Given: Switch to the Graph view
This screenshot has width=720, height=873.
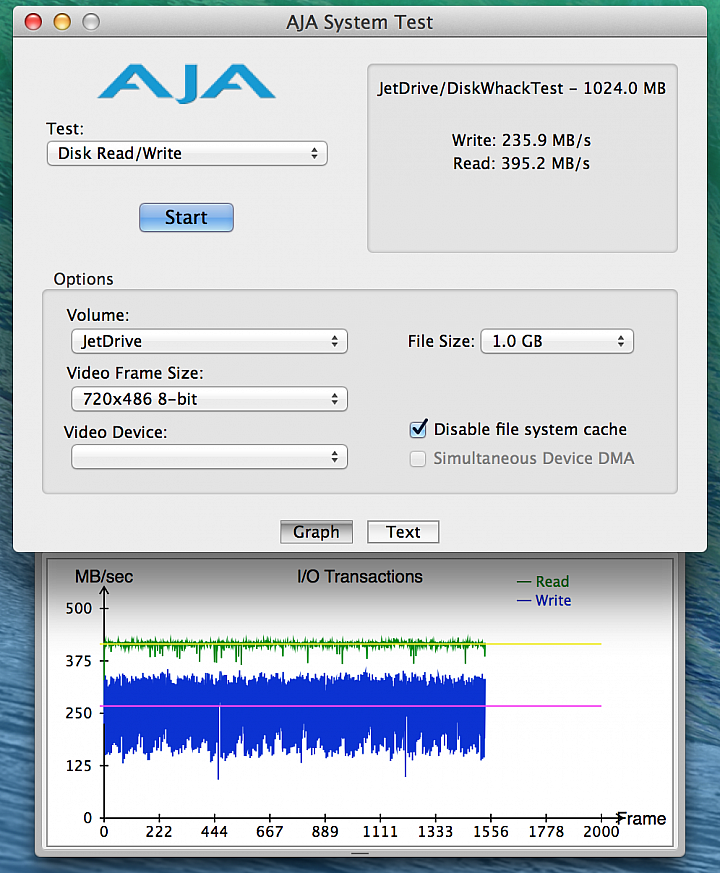Looking at the screenshot, I should pyautogui.click(x=316, y=532).
